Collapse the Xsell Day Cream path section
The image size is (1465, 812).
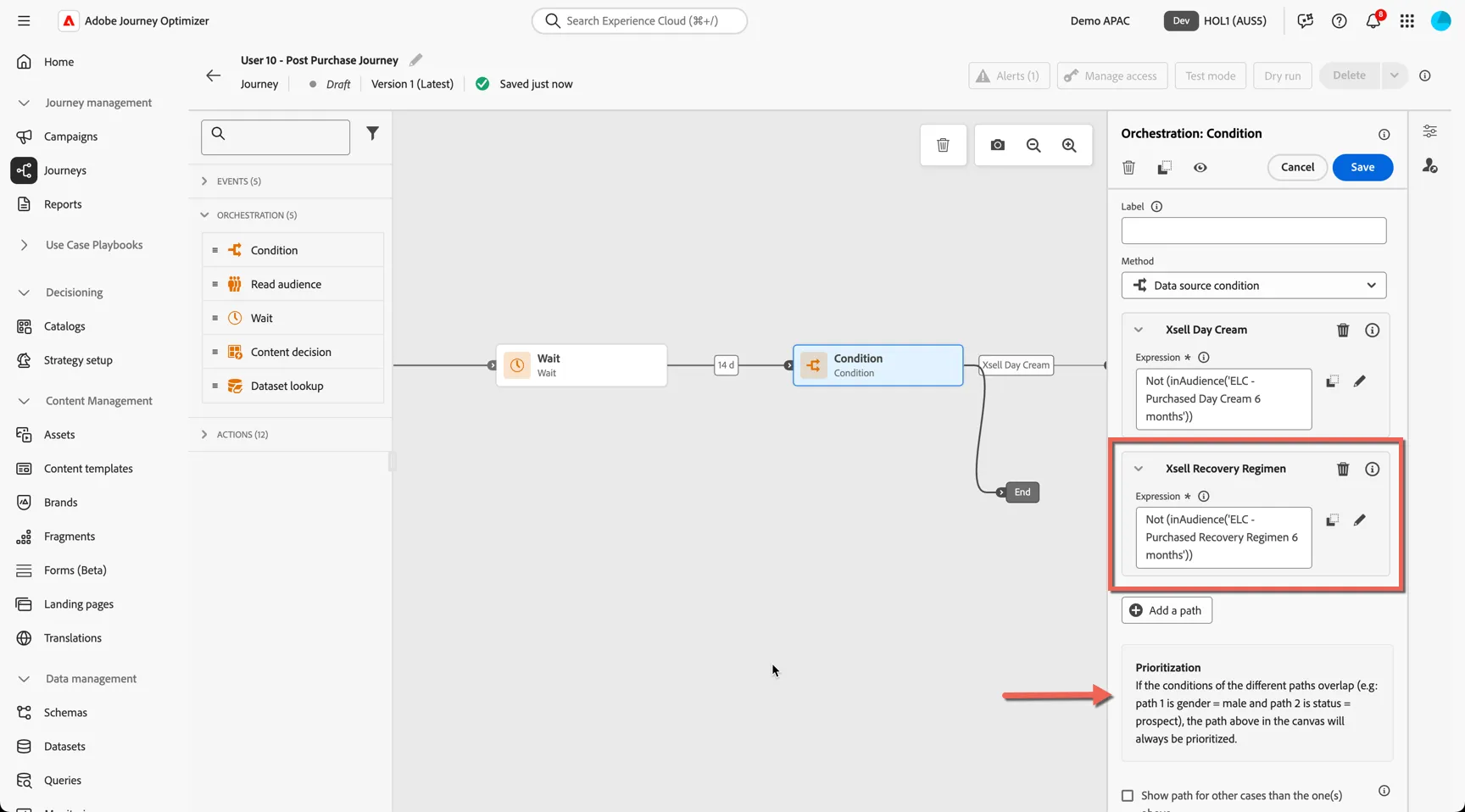[1139, 330]
